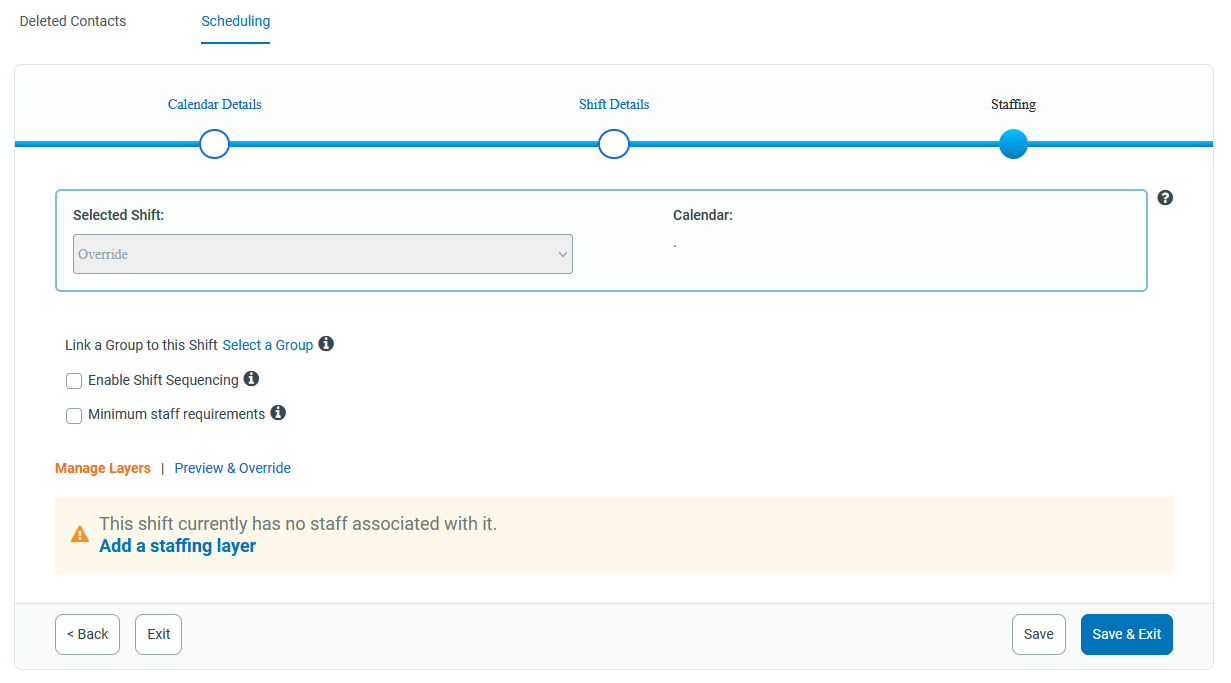
Task: Uncheck the Enable Shift Sequencing checkbox
Action: (74, 380)
